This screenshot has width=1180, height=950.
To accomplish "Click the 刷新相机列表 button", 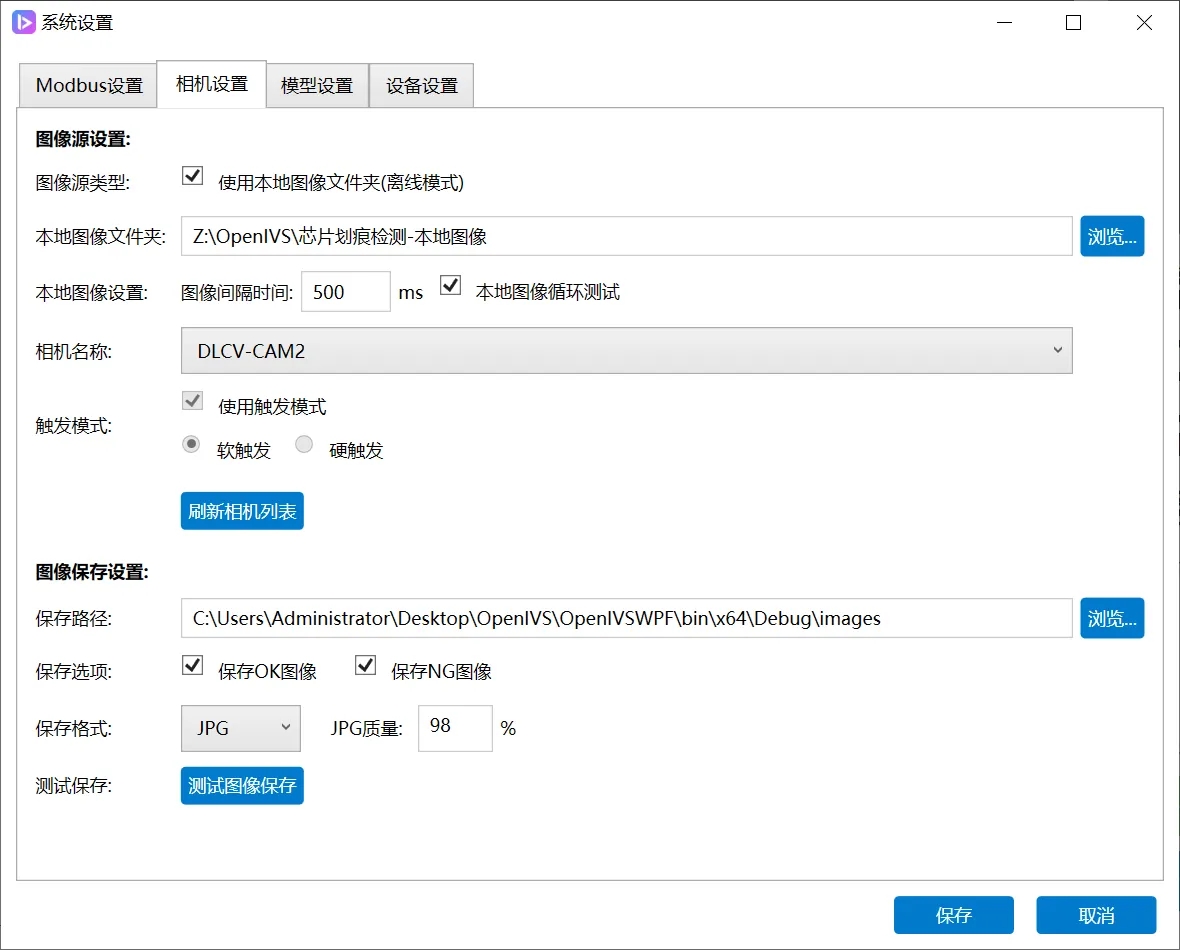I will coord(242,511).
